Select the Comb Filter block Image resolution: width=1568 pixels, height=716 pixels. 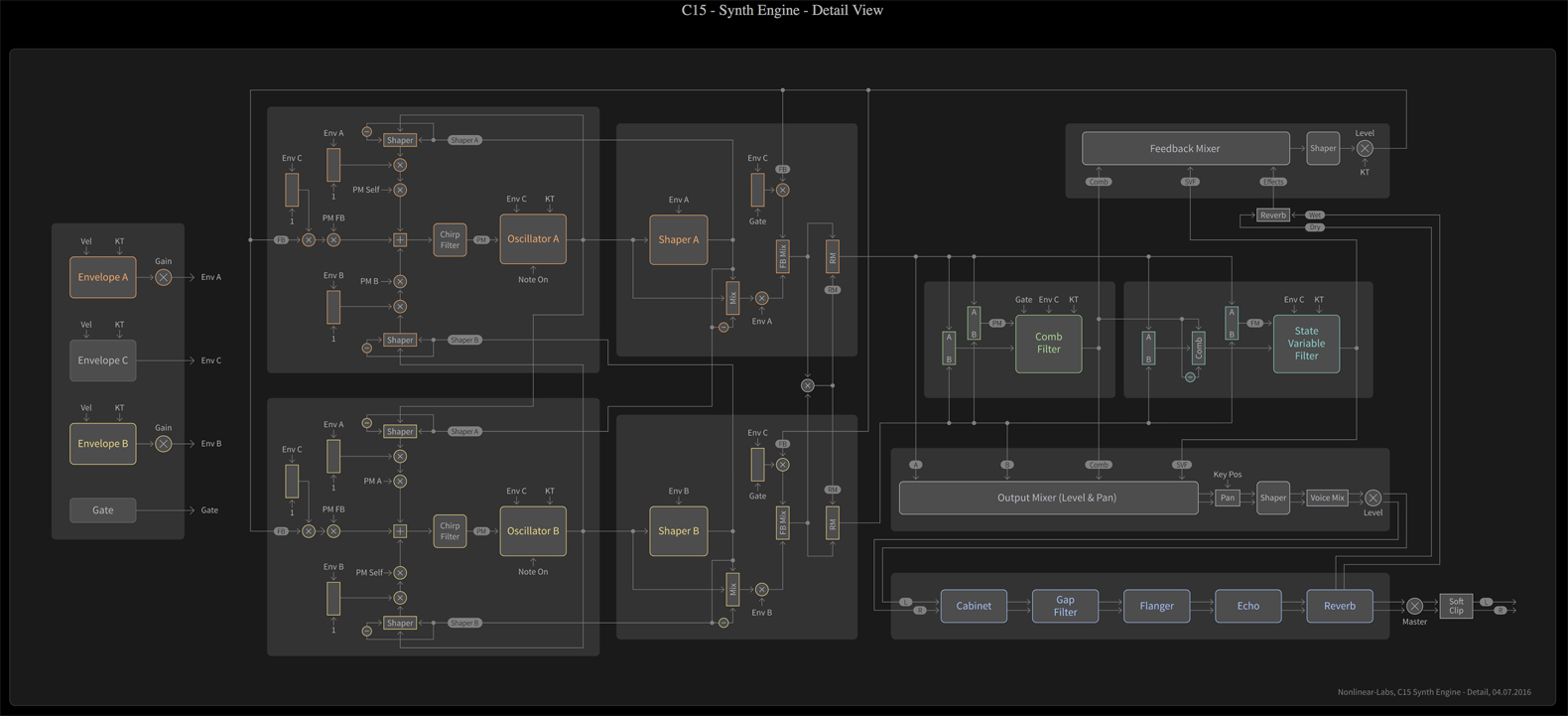pyautogui.click(x=1049, y=344)
